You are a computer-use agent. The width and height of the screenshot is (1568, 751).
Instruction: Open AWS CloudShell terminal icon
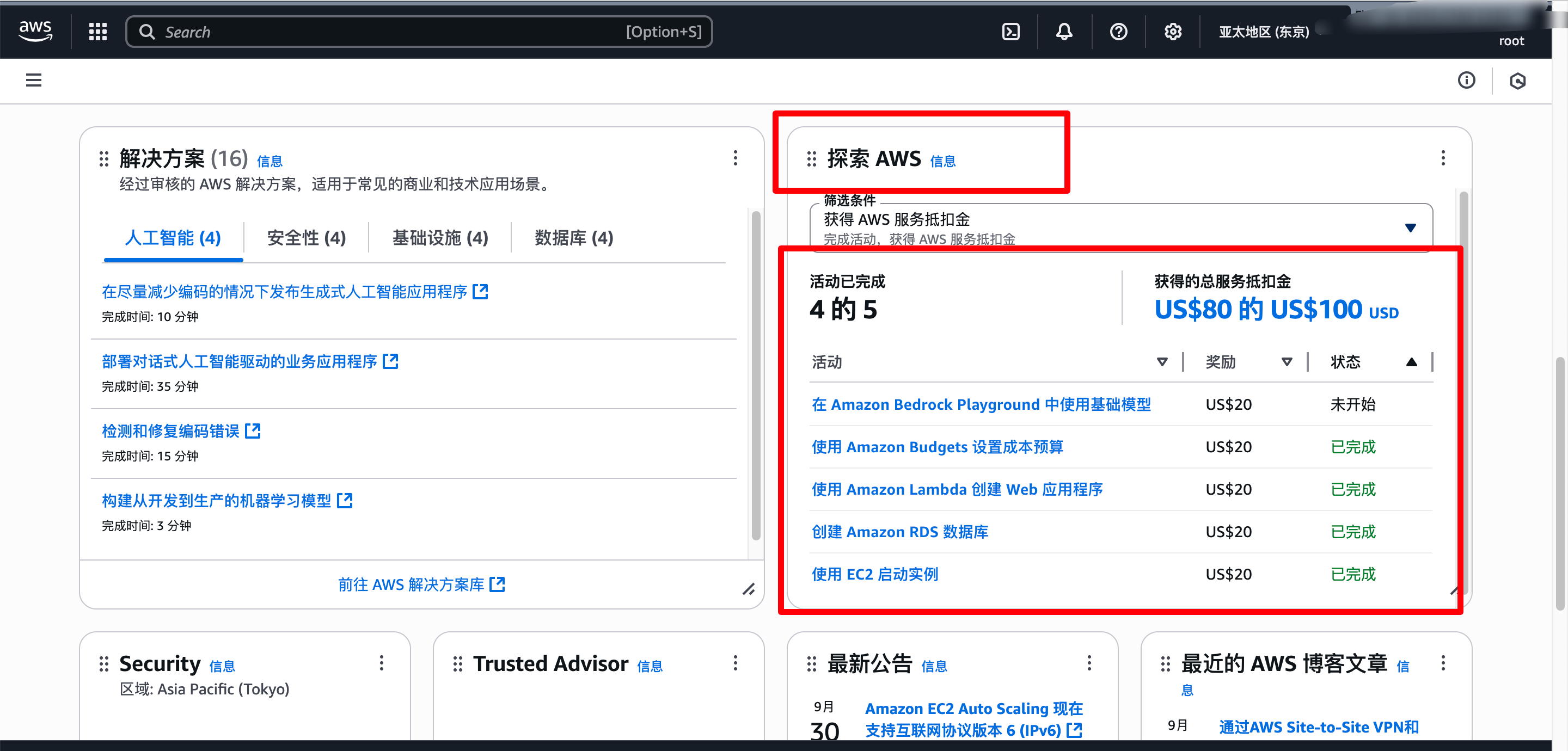point(1010,32)
